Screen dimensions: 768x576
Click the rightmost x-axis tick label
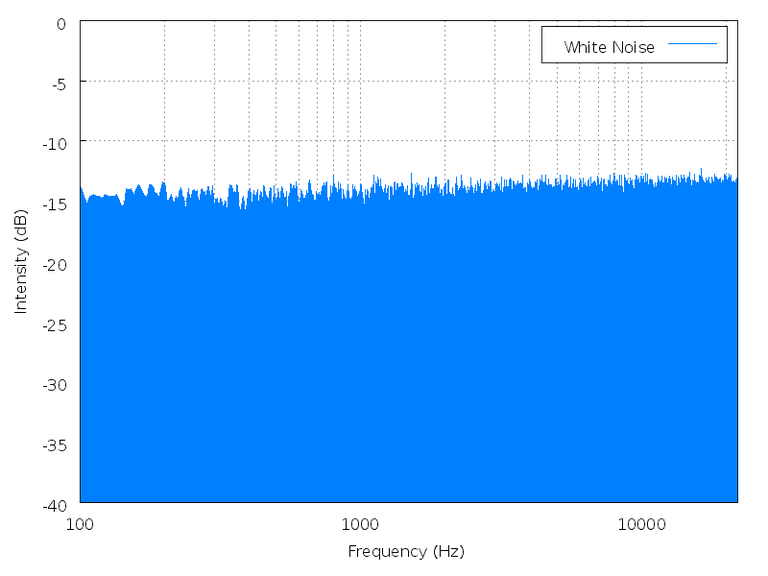pyautogui.click(x=640, y=521)
